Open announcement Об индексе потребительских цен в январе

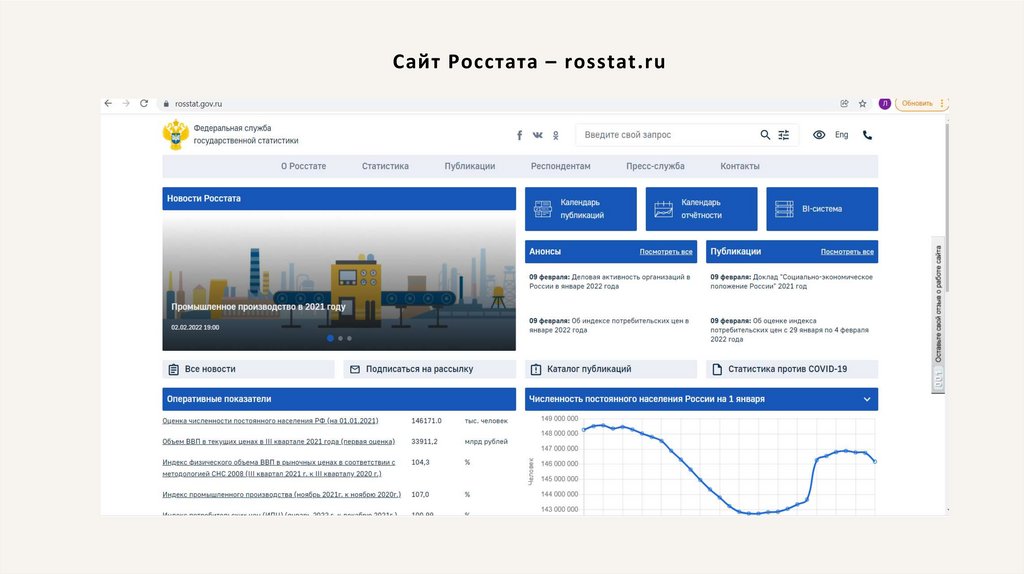(x=609, y=325)
